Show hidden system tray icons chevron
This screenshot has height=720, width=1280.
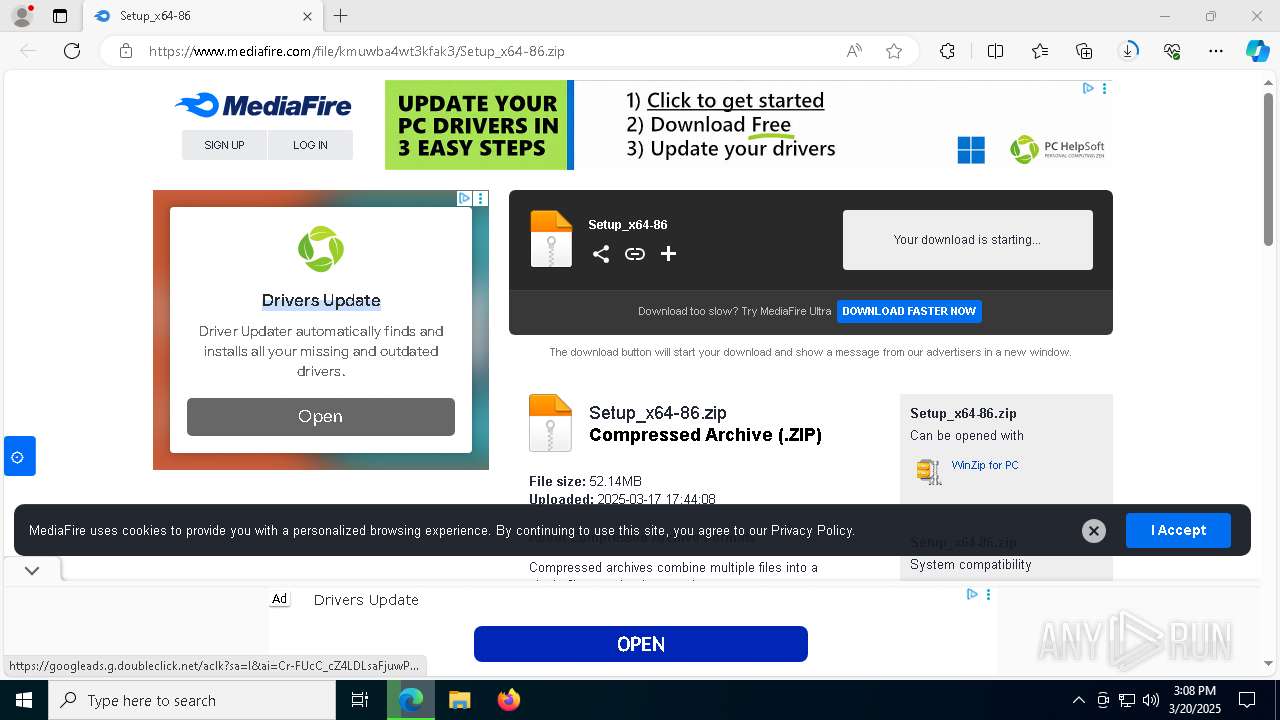click(x=1078, y=700)
